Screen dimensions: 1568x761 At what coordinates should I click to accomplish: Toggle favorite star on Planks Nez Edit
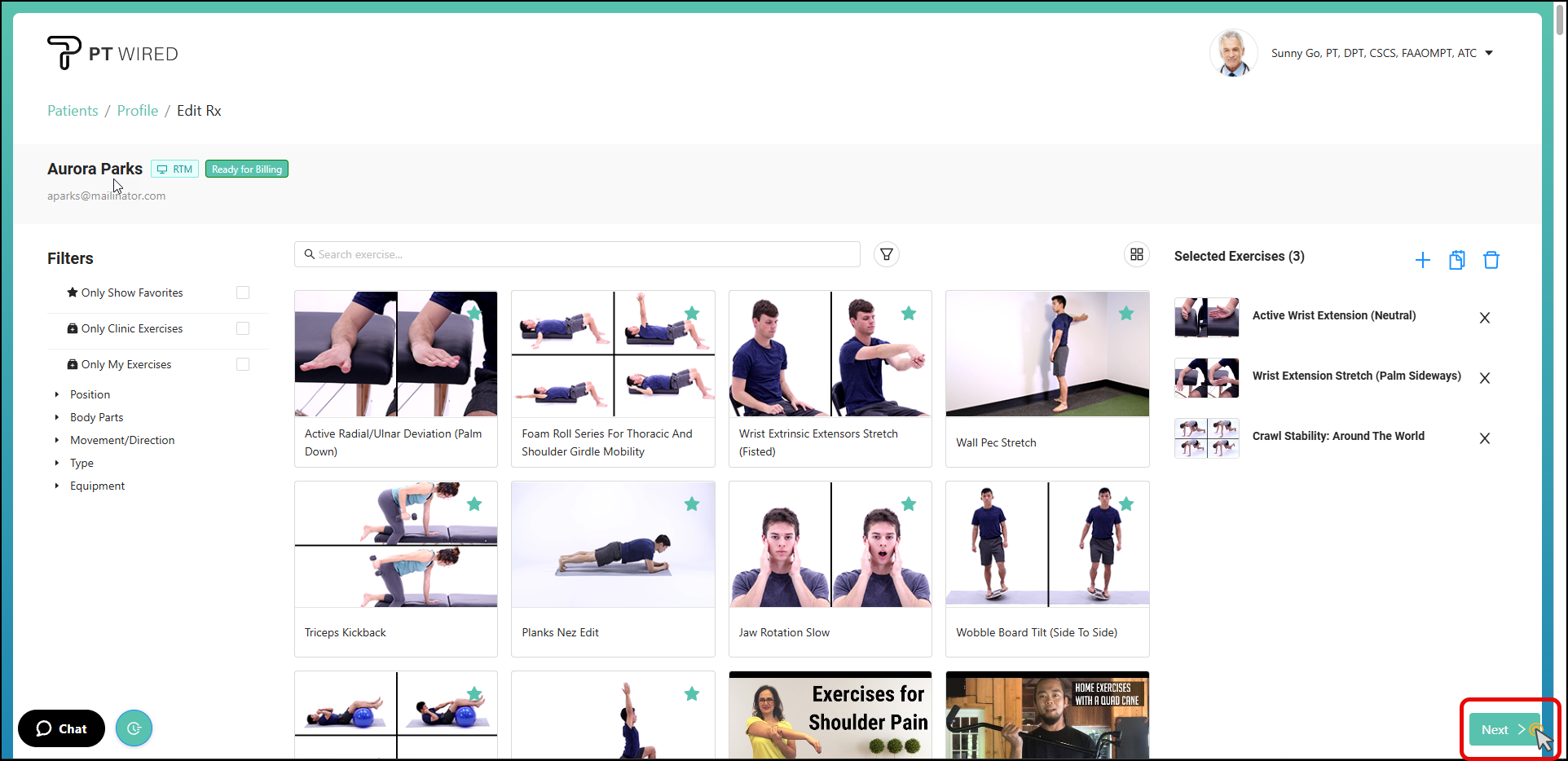pyautogui.click(x=691, y=504)
